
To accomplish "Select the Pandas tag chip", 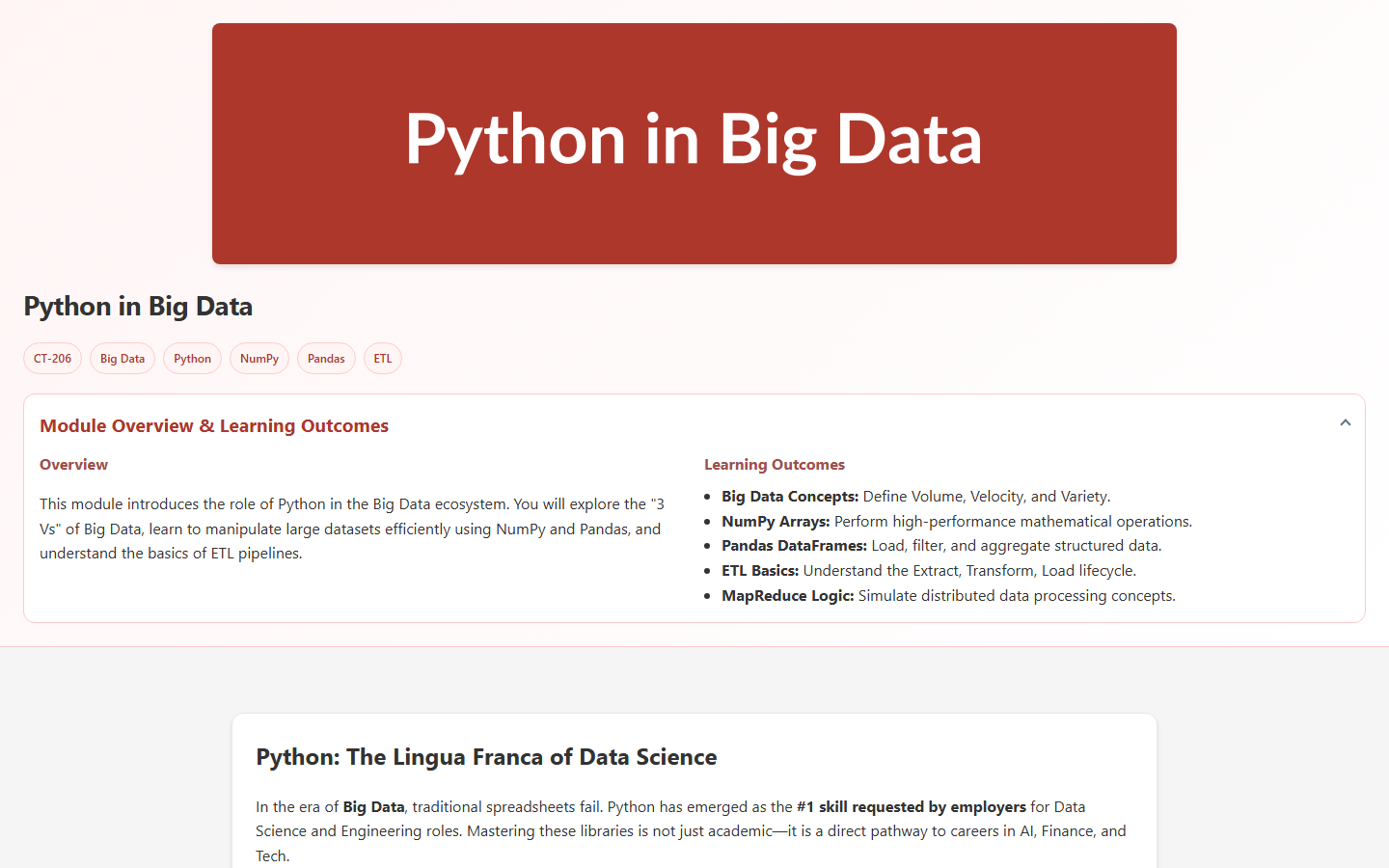I will 326,358.
